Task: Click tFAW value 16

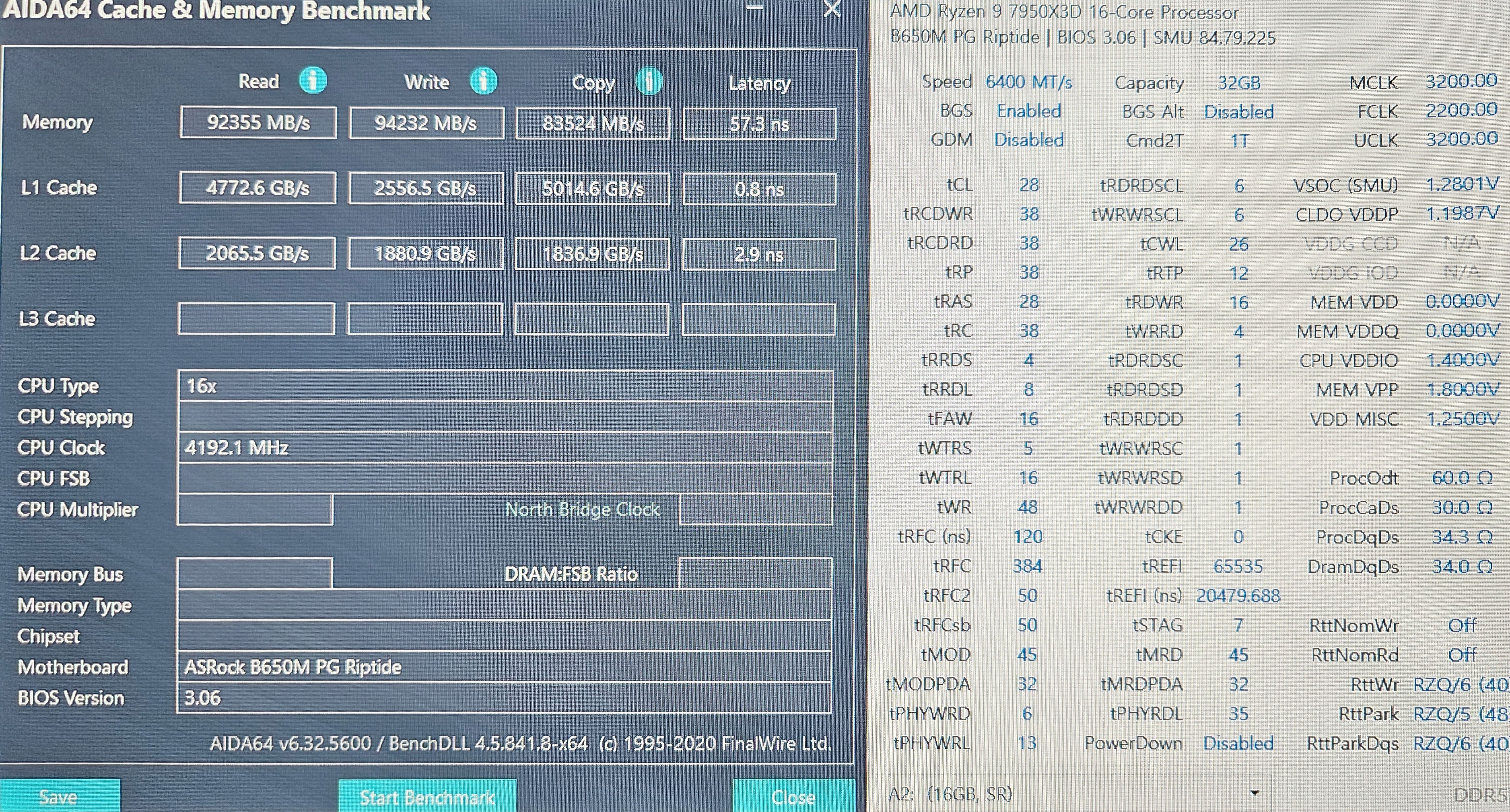Action: coord(1028,419)
